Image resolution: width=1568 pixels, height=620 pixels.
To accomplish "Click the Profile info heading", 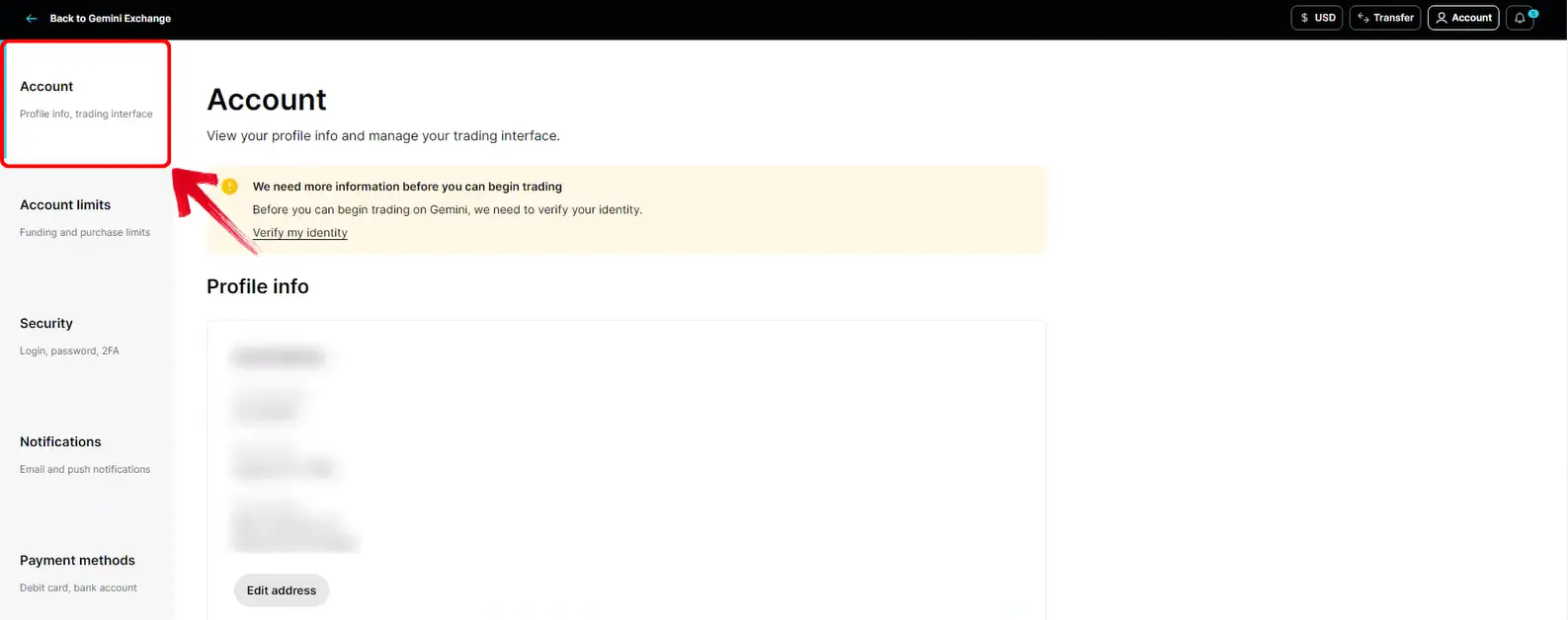I will (258, 286).
